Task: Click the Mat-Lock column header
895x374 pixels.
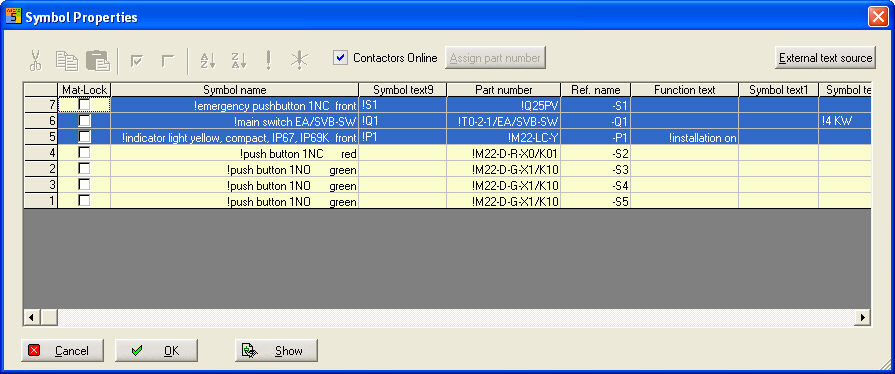Action: (84, 90)
